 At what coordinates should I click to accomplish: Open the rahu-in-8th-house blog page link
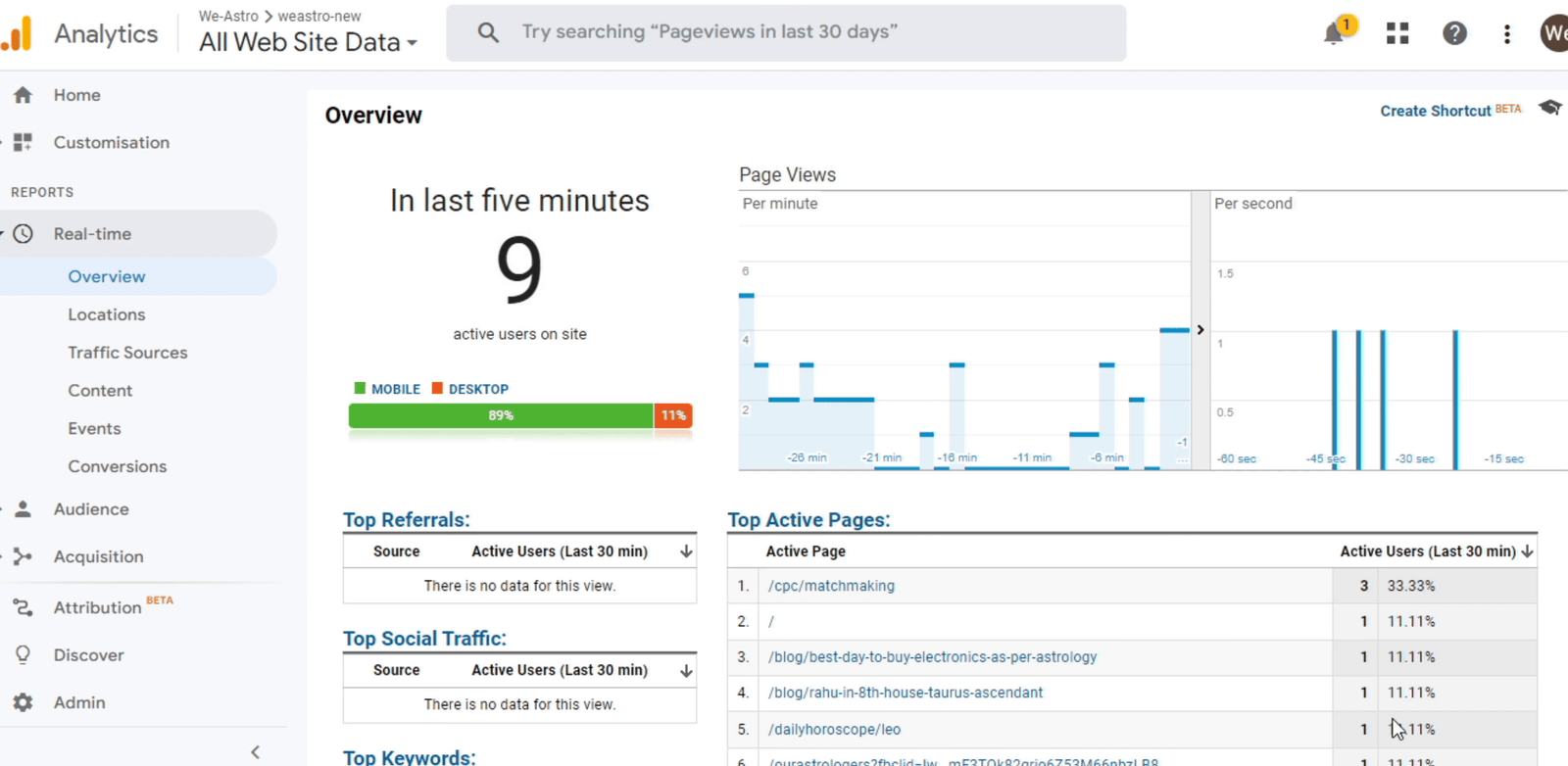point(906,693)
